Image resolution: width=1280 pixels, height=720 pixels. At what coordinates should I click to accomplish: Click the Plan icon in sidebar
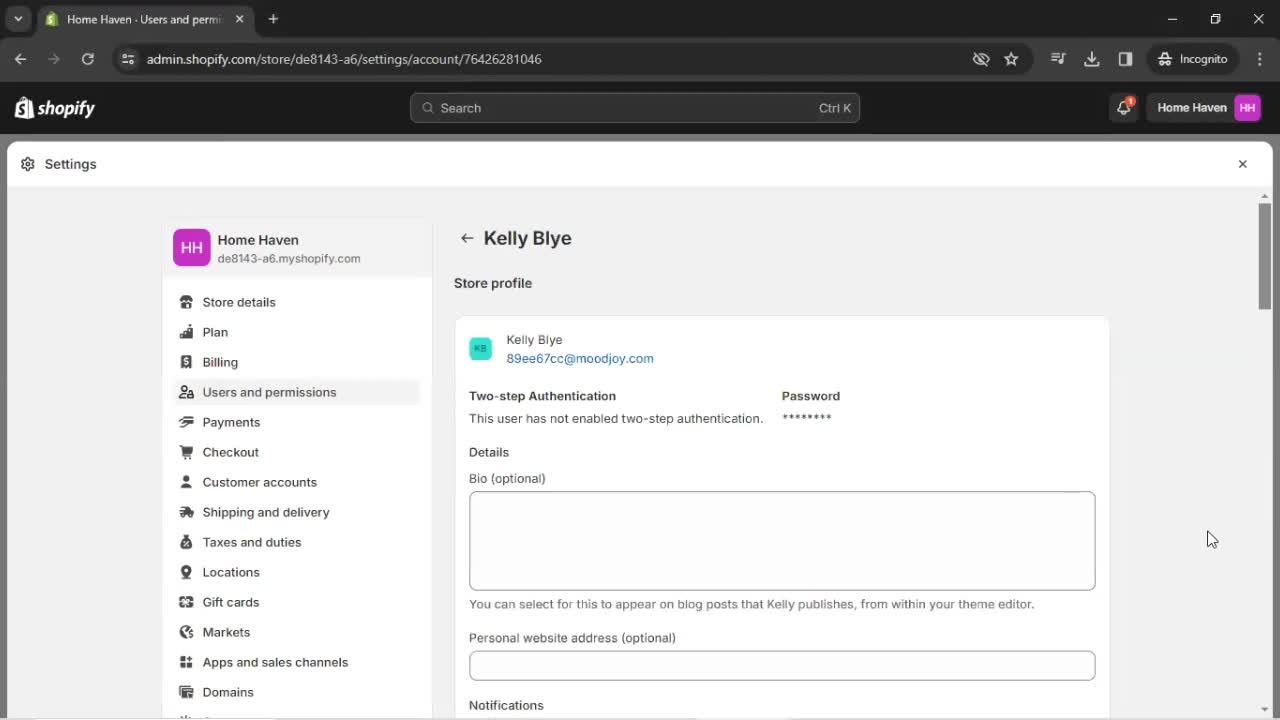pyautogui.click(x=186, y=332)
